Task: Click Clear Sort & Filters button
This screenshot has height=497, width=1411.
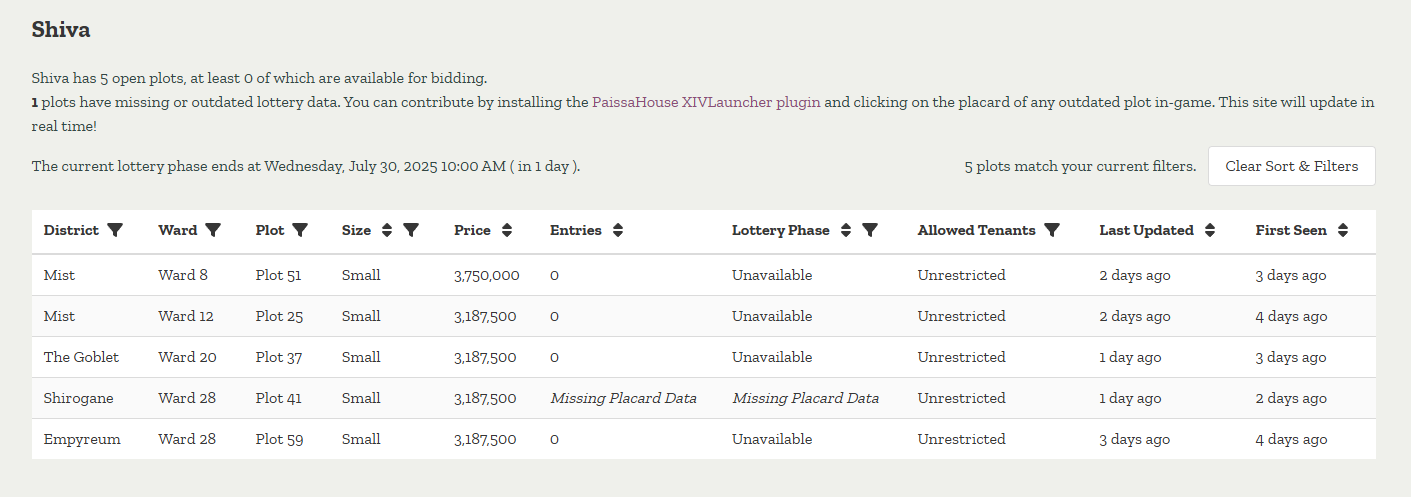Action: (1292, 166)
